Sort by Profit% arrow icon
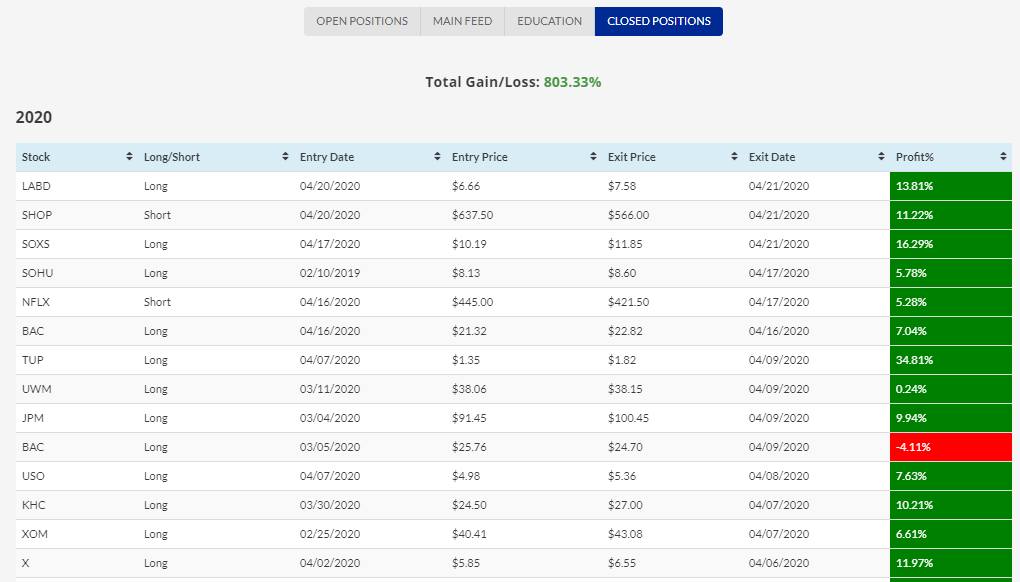The height and width of the screenshot is (582, 1020). [1003, 157]
